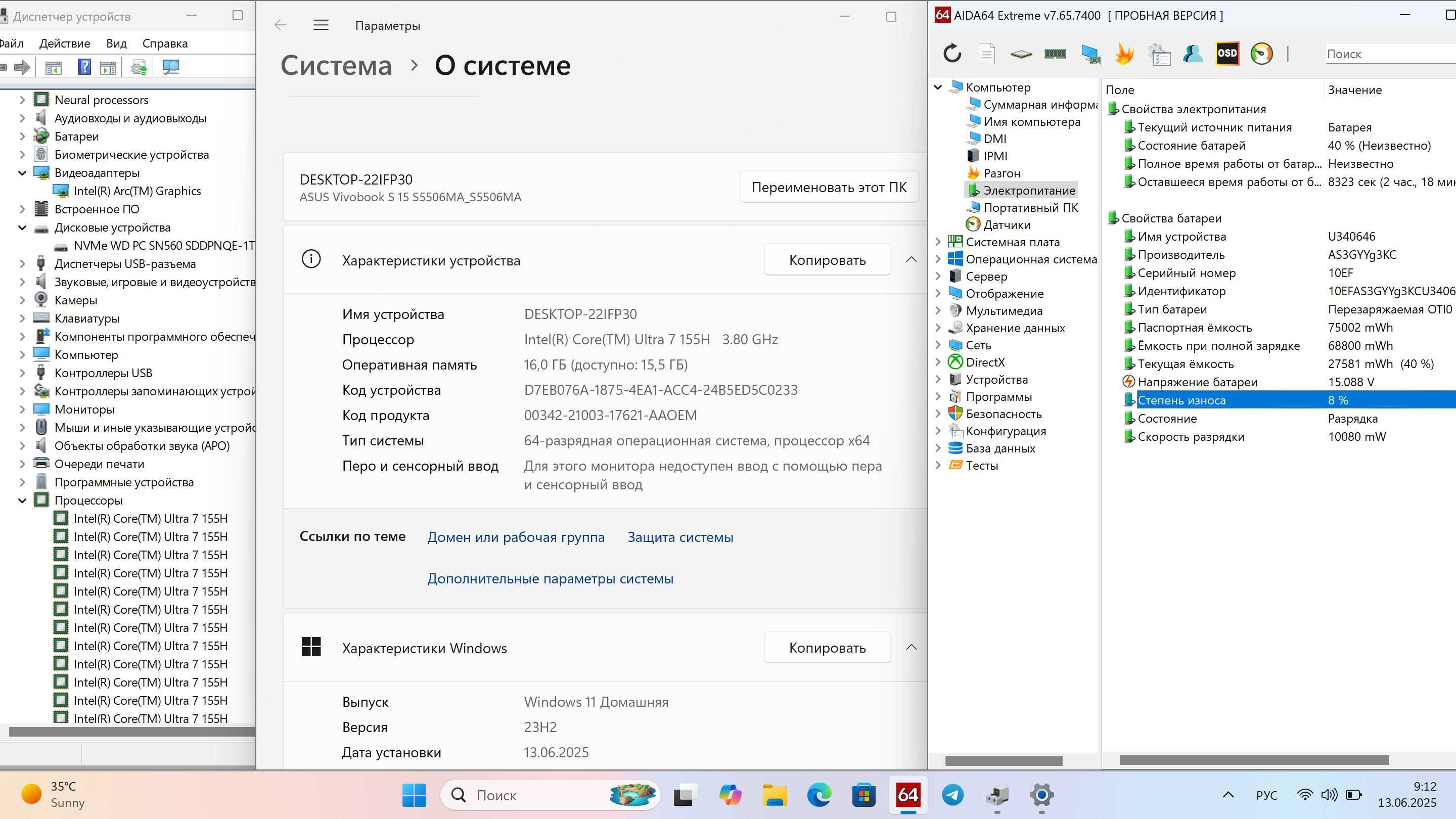1456x819 pixels.
Task: Open the AIDA64 sensor gauge toolbar icon
Action: (1261, 54)
